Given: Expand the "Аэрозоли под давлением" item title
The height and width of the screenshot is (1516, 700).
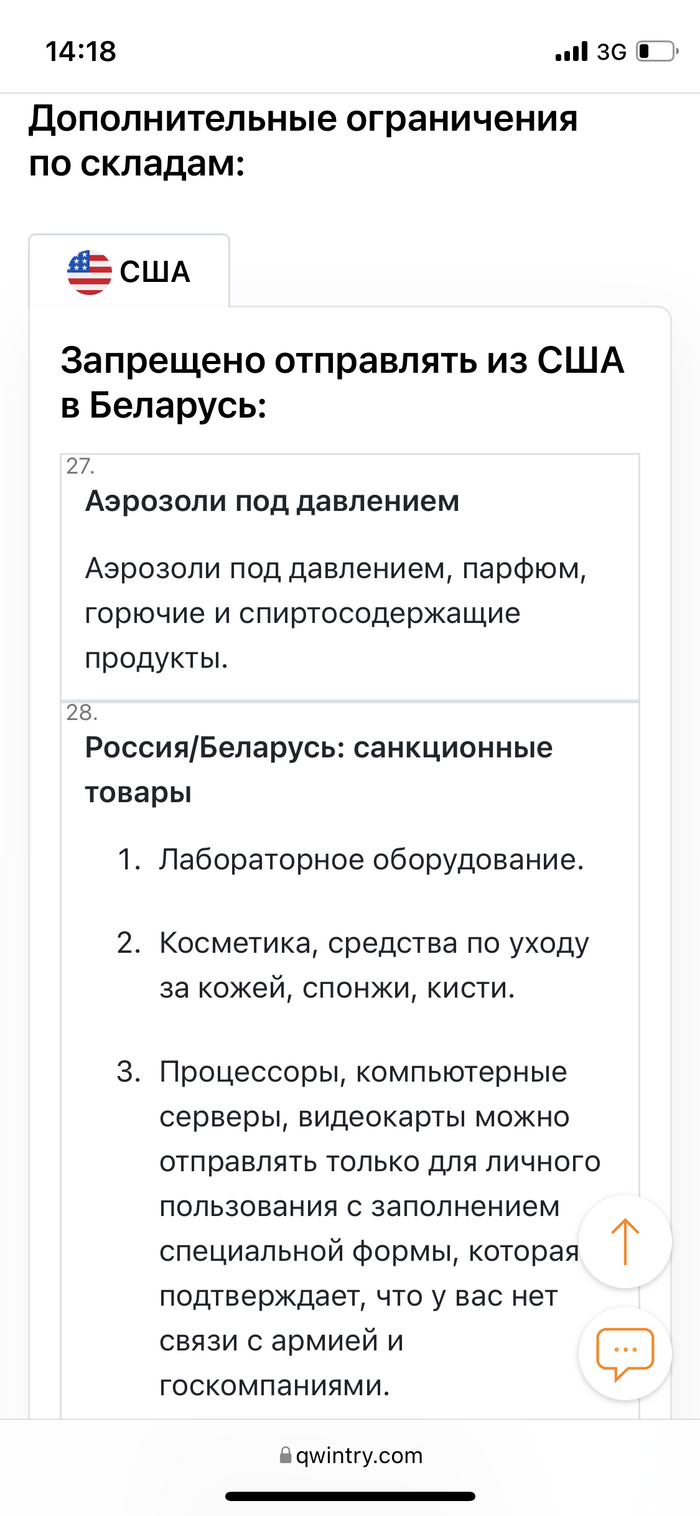Looking at the screenshot, I should tap(272, 501).
